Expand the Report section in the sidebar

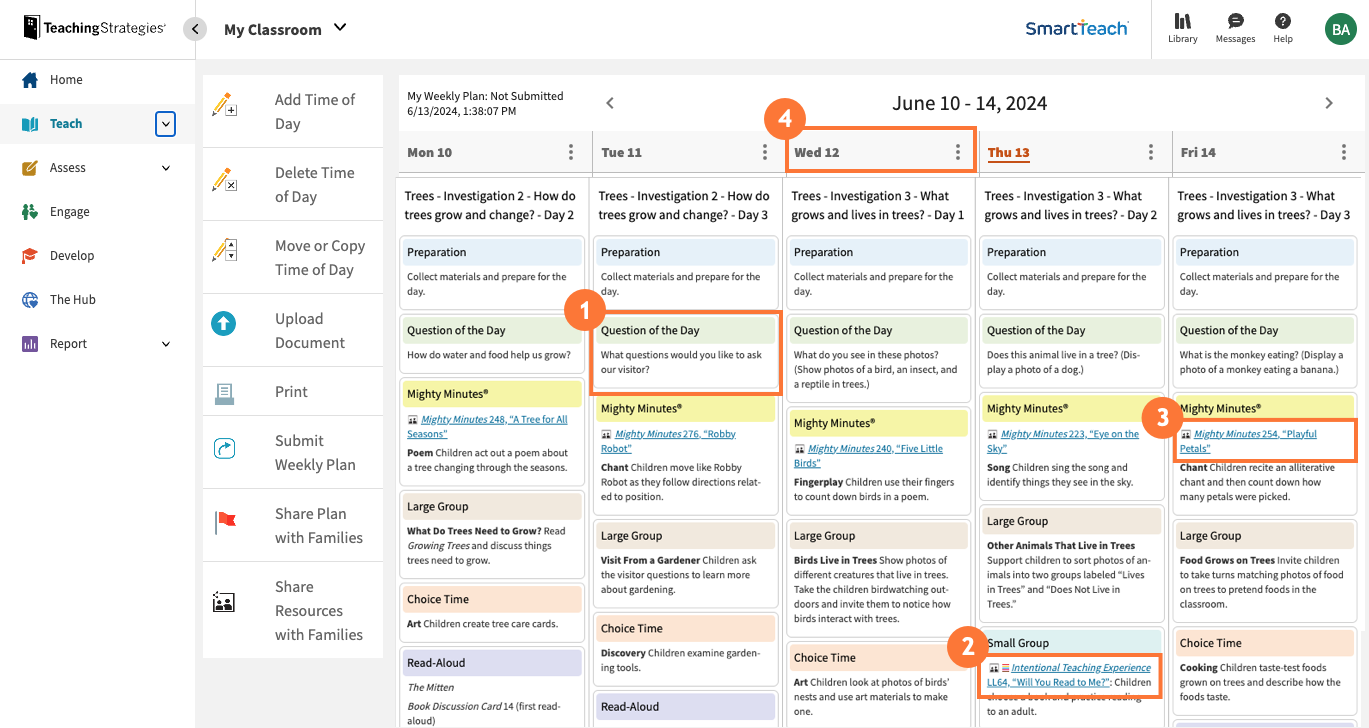tap(168, 343)
